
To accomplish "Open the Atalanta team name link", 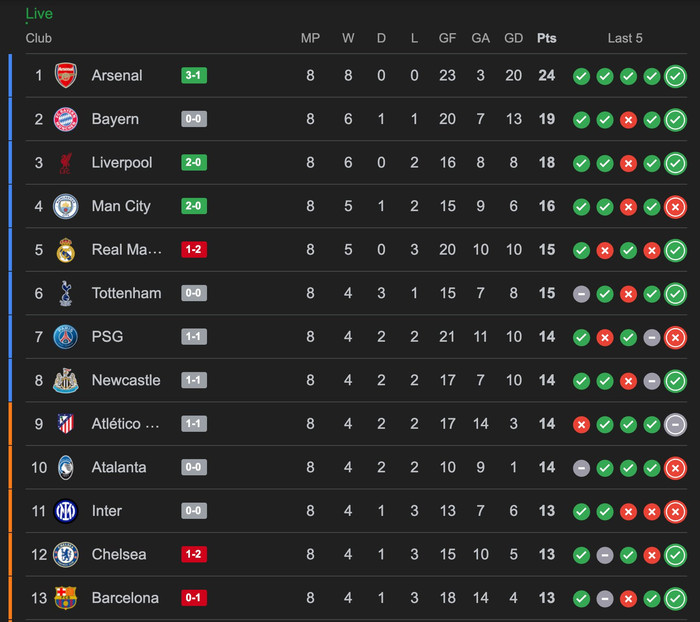I will coord(119,467).
